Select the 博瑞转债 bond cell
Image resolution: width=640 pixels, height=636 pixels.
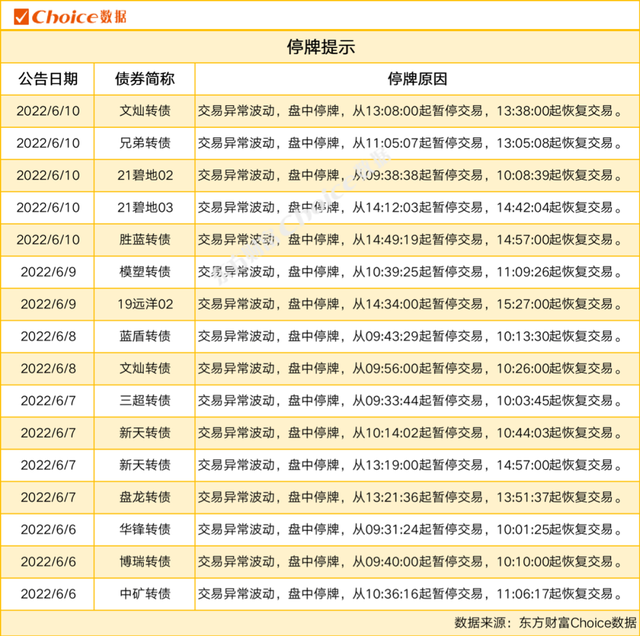pyautogui.click(x=145, y=561)
